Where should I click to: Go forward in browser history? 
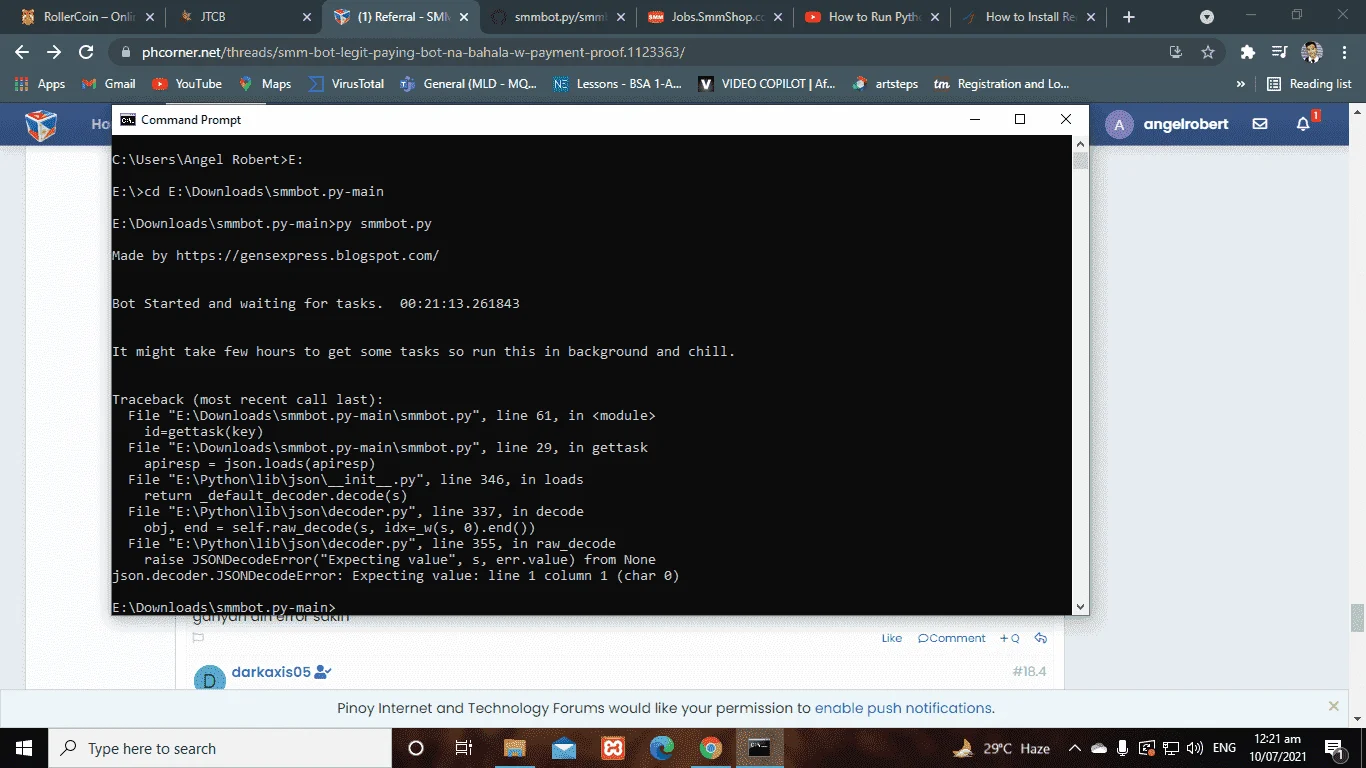54,52
